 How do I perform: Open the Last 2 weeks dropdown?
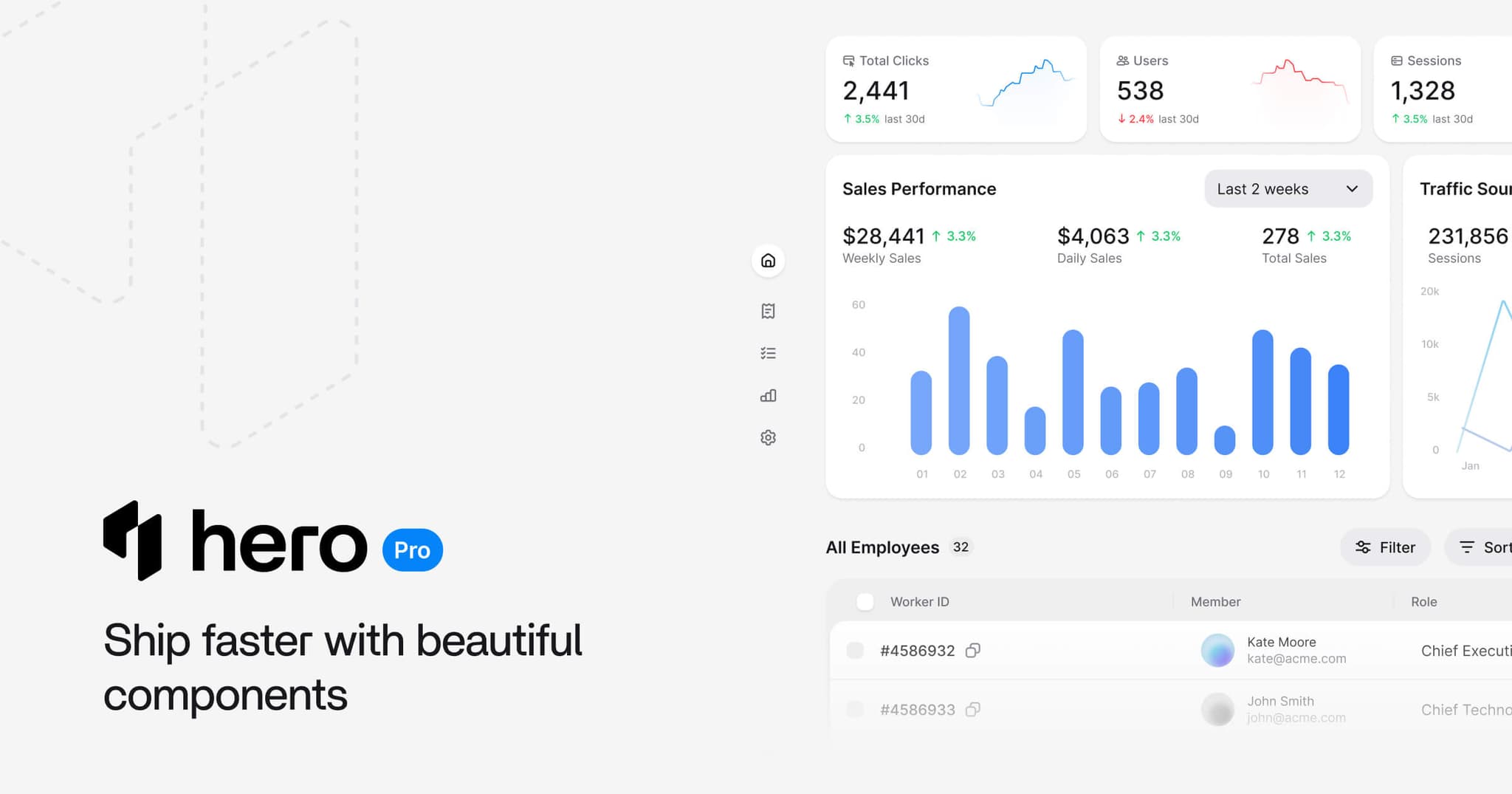1288,189
